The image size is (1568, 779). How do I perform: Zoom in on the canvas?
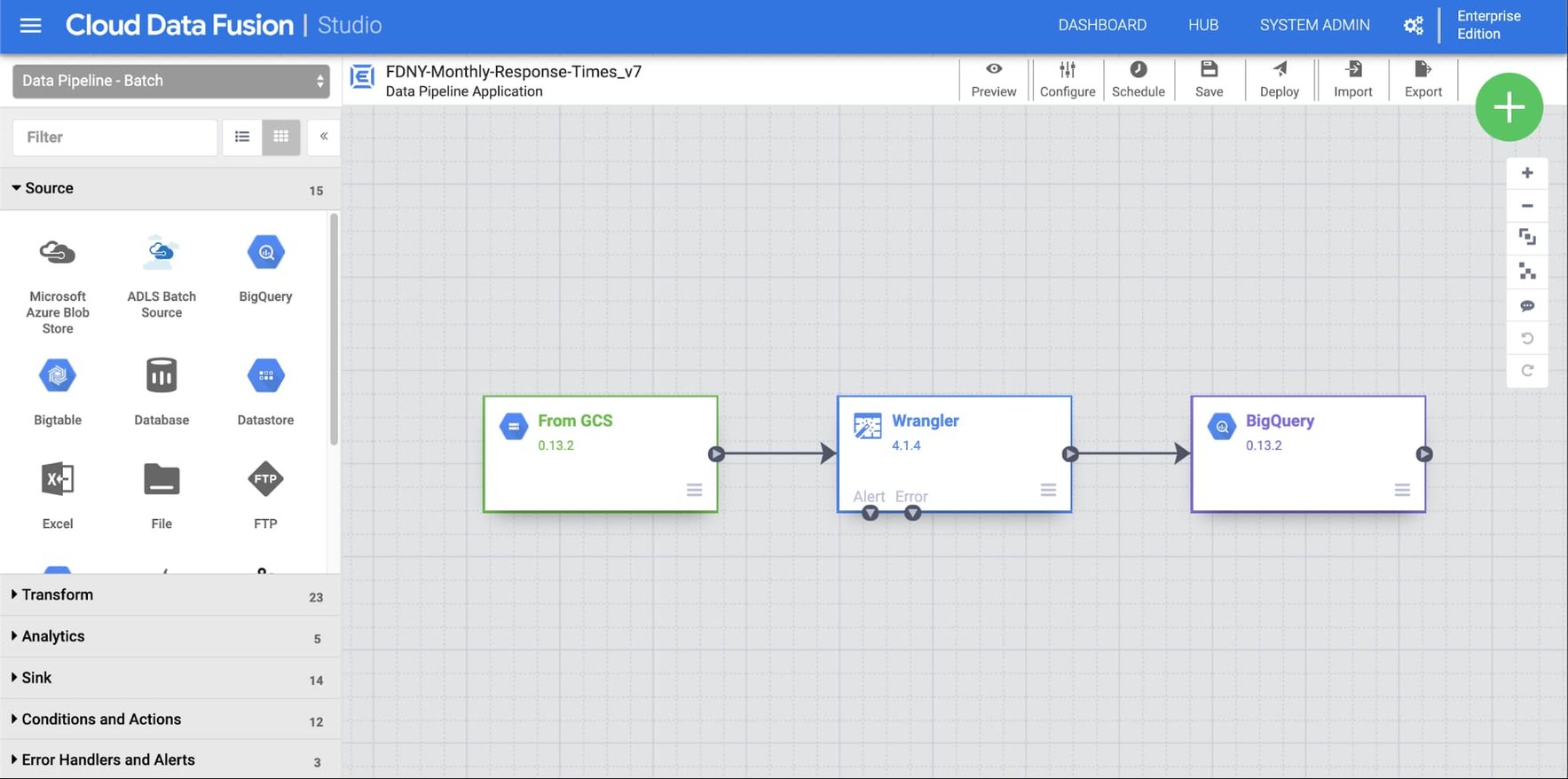(x=1527, y=173)
